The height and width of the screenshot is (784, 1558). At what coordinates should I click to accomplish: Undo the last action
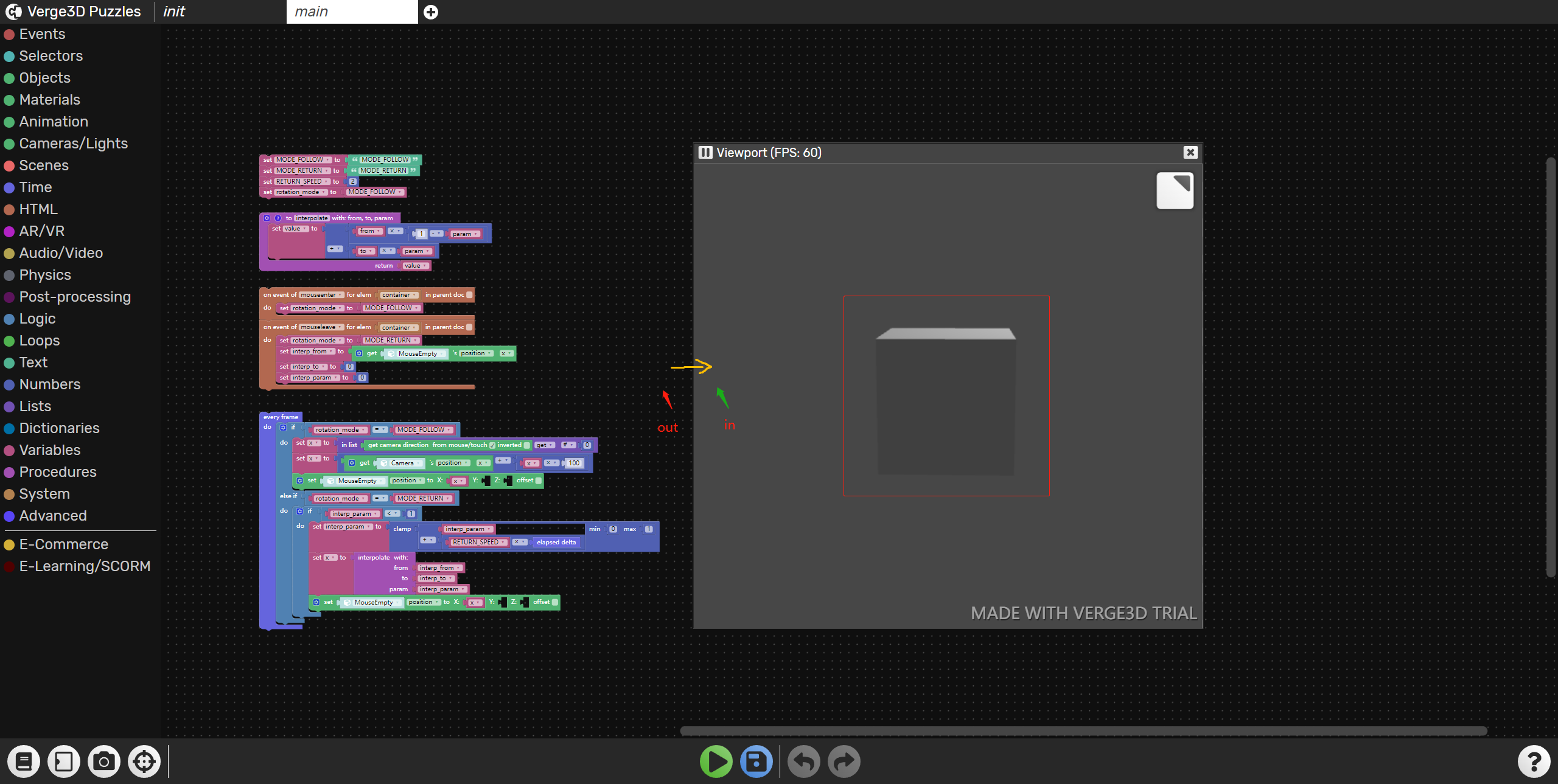coord(804,761)
